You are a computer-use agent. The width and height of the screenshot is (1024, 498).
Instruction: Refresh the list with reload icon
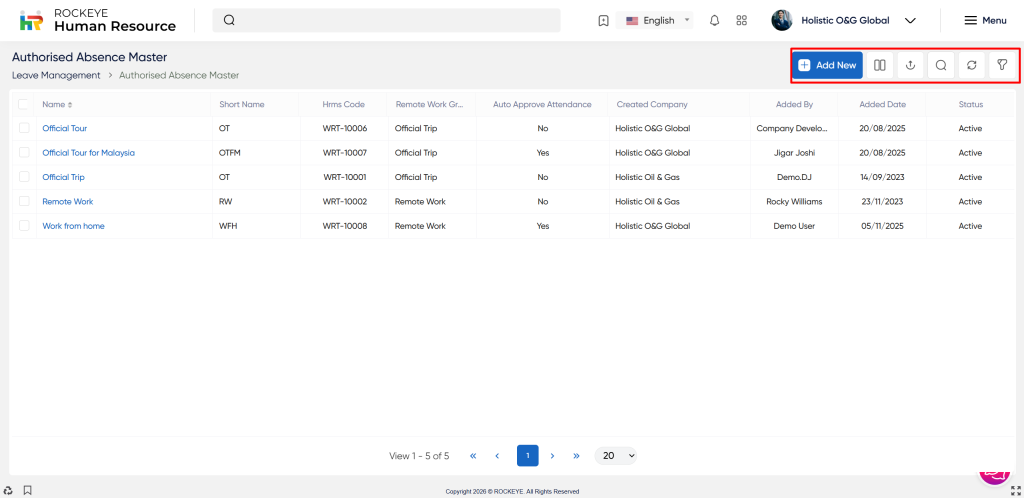(971, 65)
